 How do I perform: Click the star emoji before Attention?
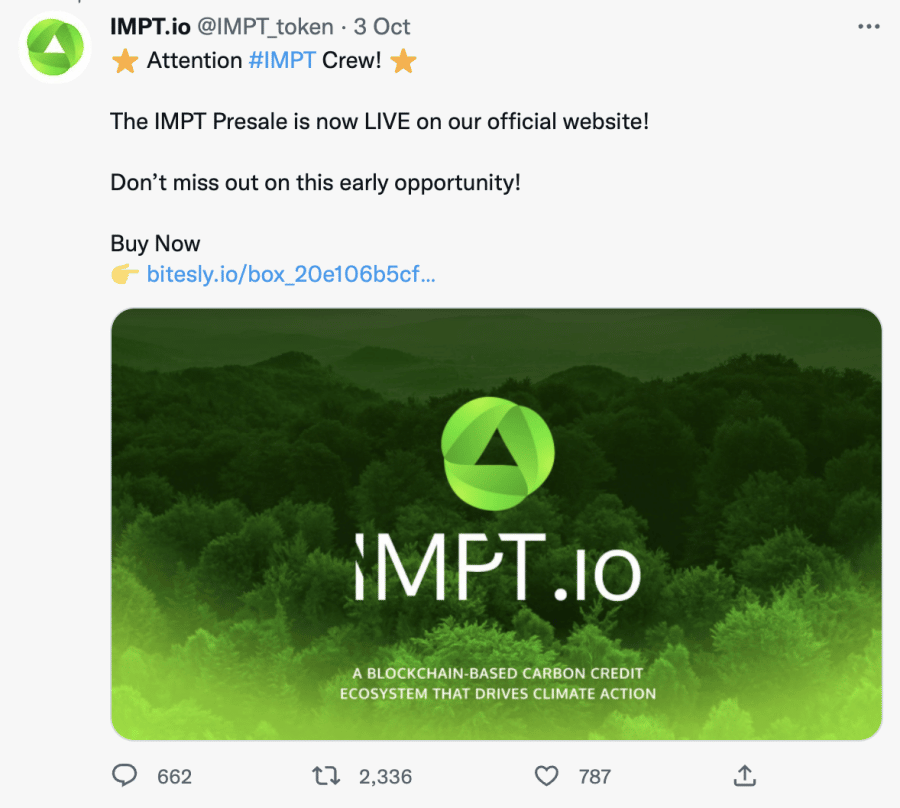pyautogui.click(x=125, y=61)
